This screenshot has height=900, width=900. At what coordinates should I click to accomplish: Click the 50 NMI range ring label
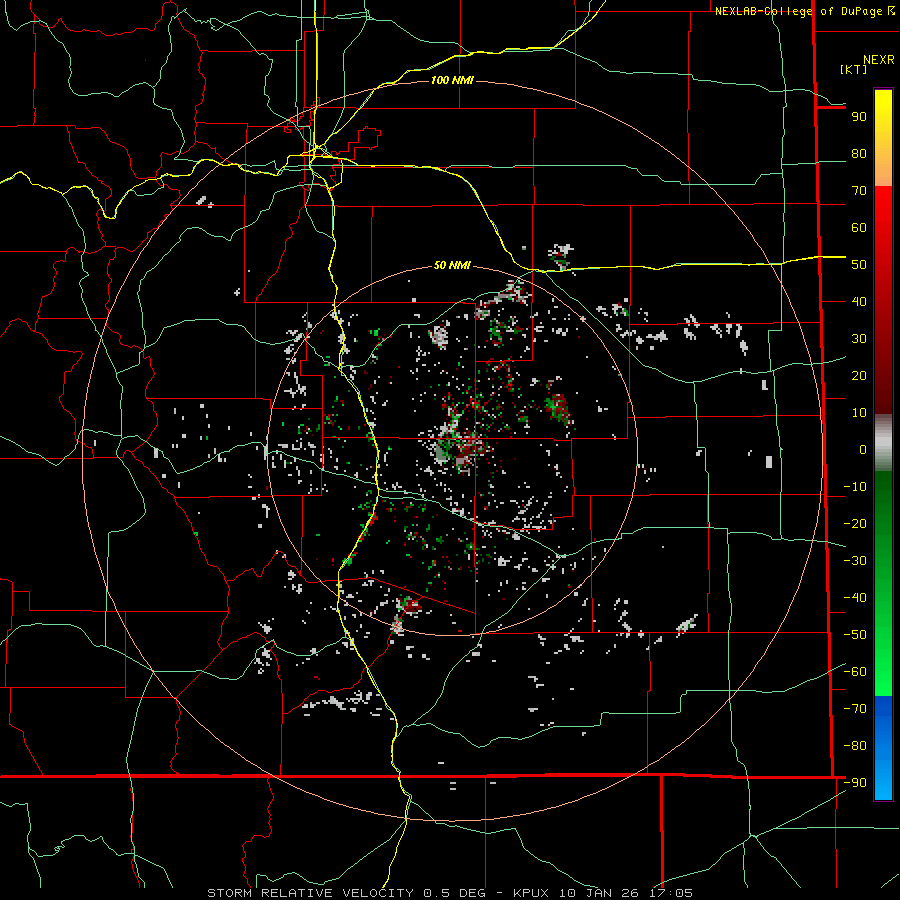[452, 265]
